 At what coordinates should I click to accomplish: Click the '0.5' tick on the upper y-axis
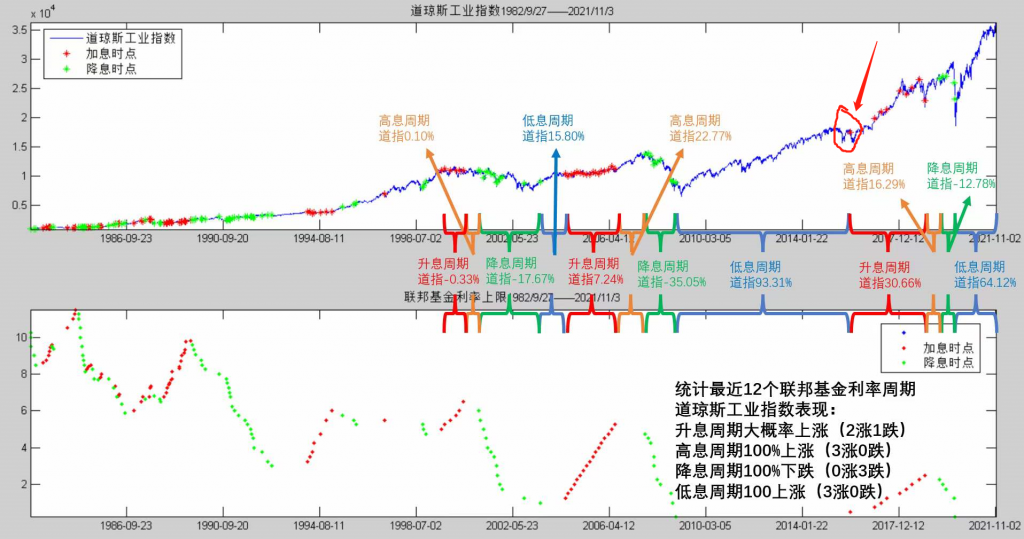(20, 205)
